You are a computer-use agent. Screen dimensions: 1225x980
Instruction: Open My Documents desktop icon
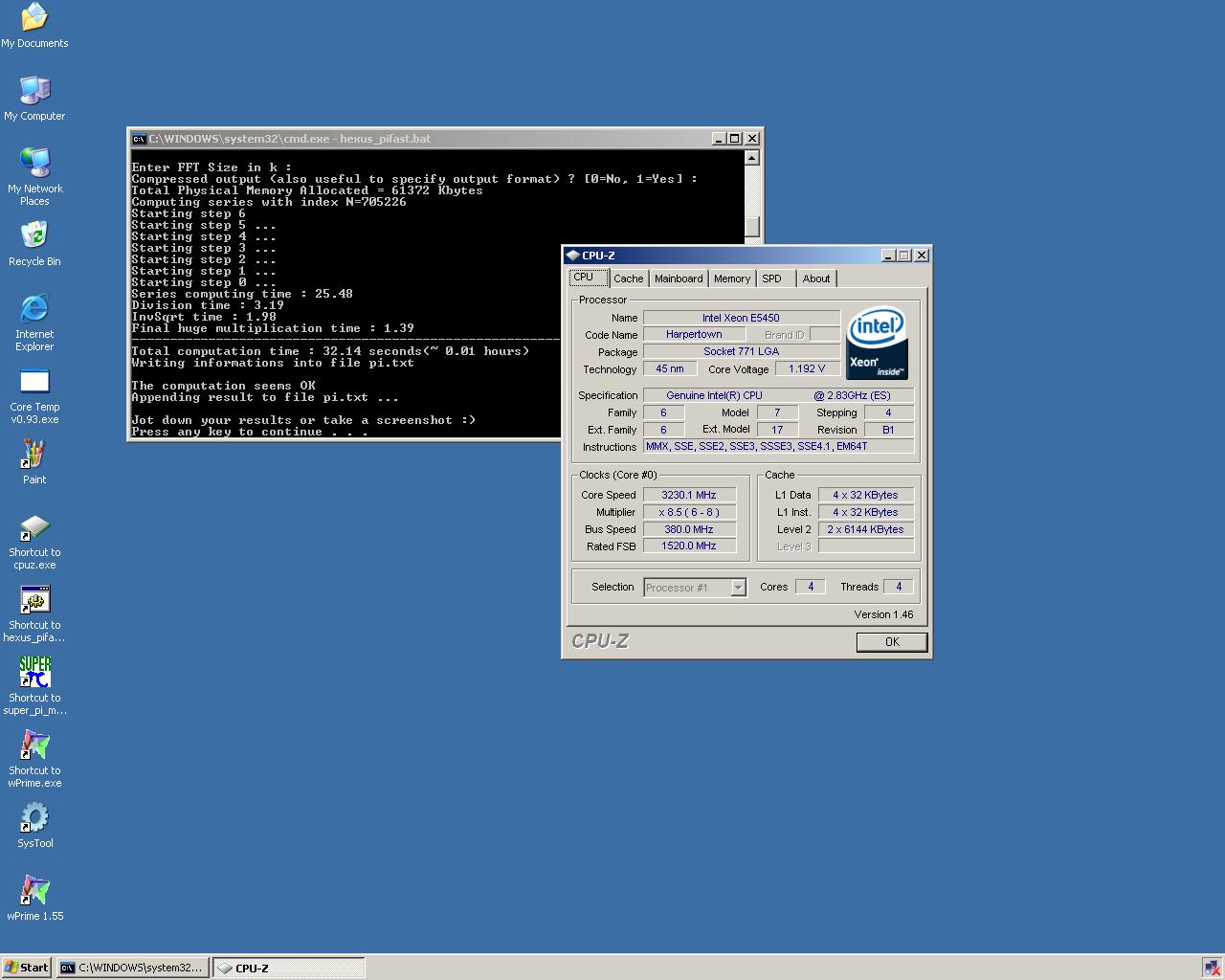coord(34,26)
